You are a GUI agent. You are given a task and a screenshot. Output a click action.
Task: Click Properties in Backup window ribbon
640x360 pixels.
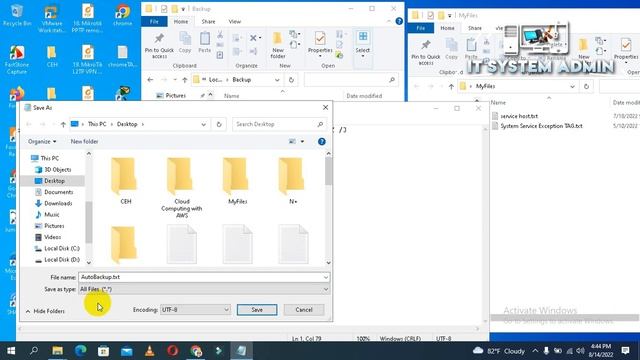[x=320, y=45]
